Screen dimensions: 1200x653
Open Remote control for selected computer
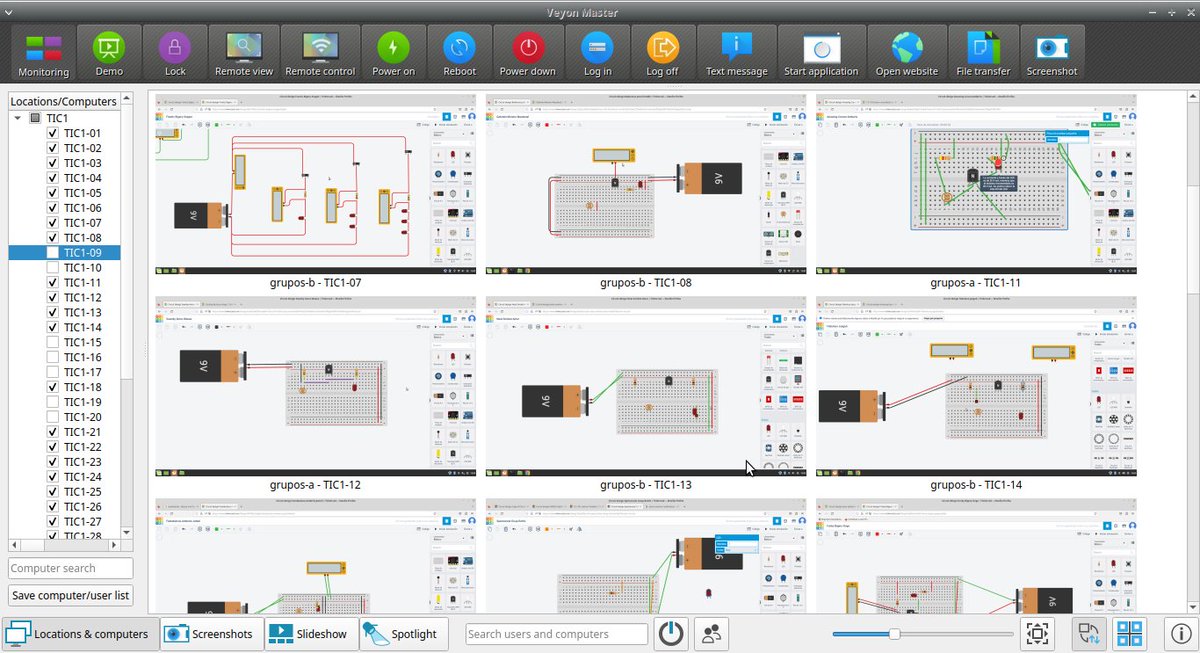coord(320,52)
